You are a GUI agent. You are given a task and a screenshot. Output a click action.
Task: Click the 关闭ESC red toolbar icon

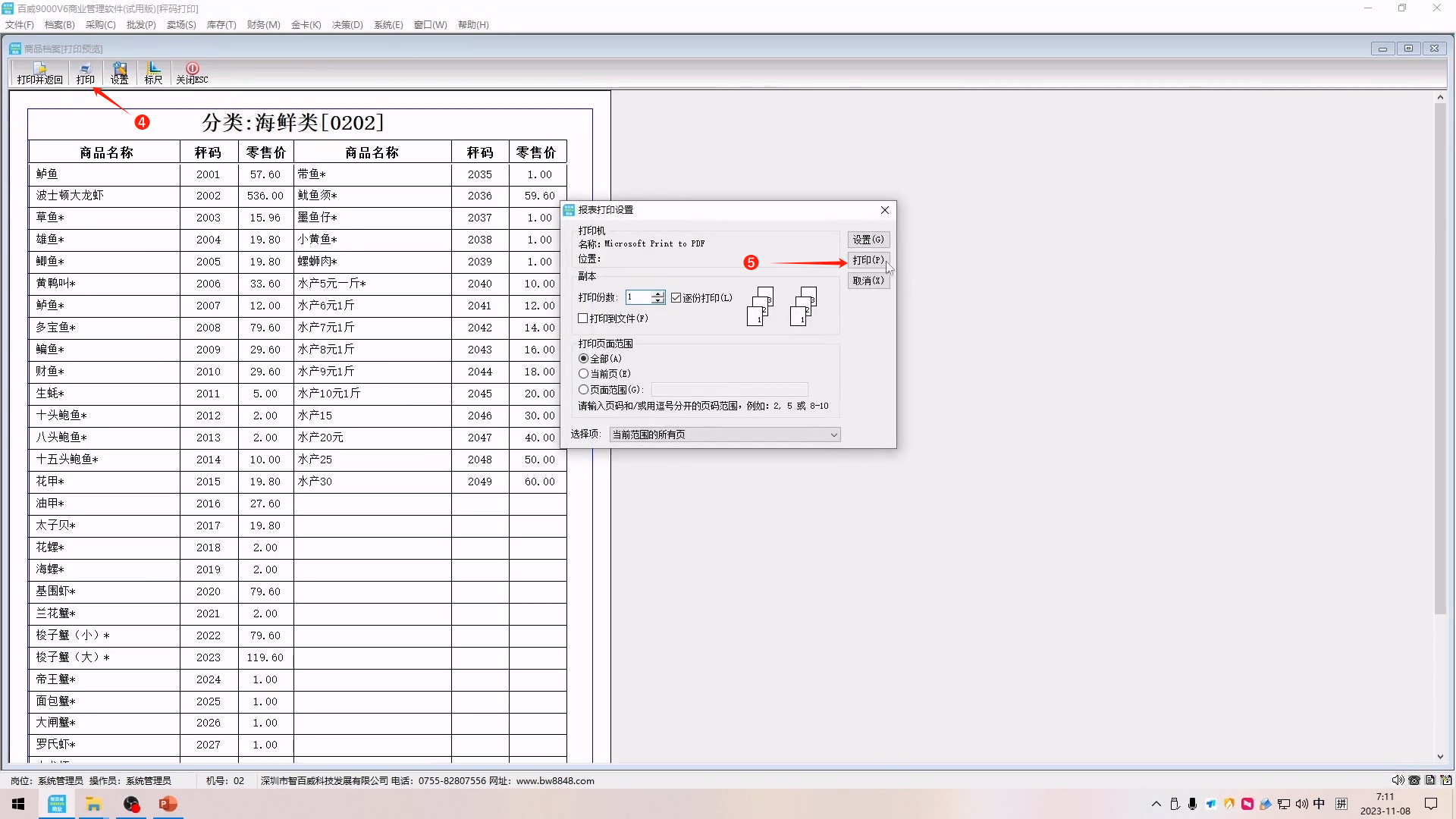(x=192, y=73)
